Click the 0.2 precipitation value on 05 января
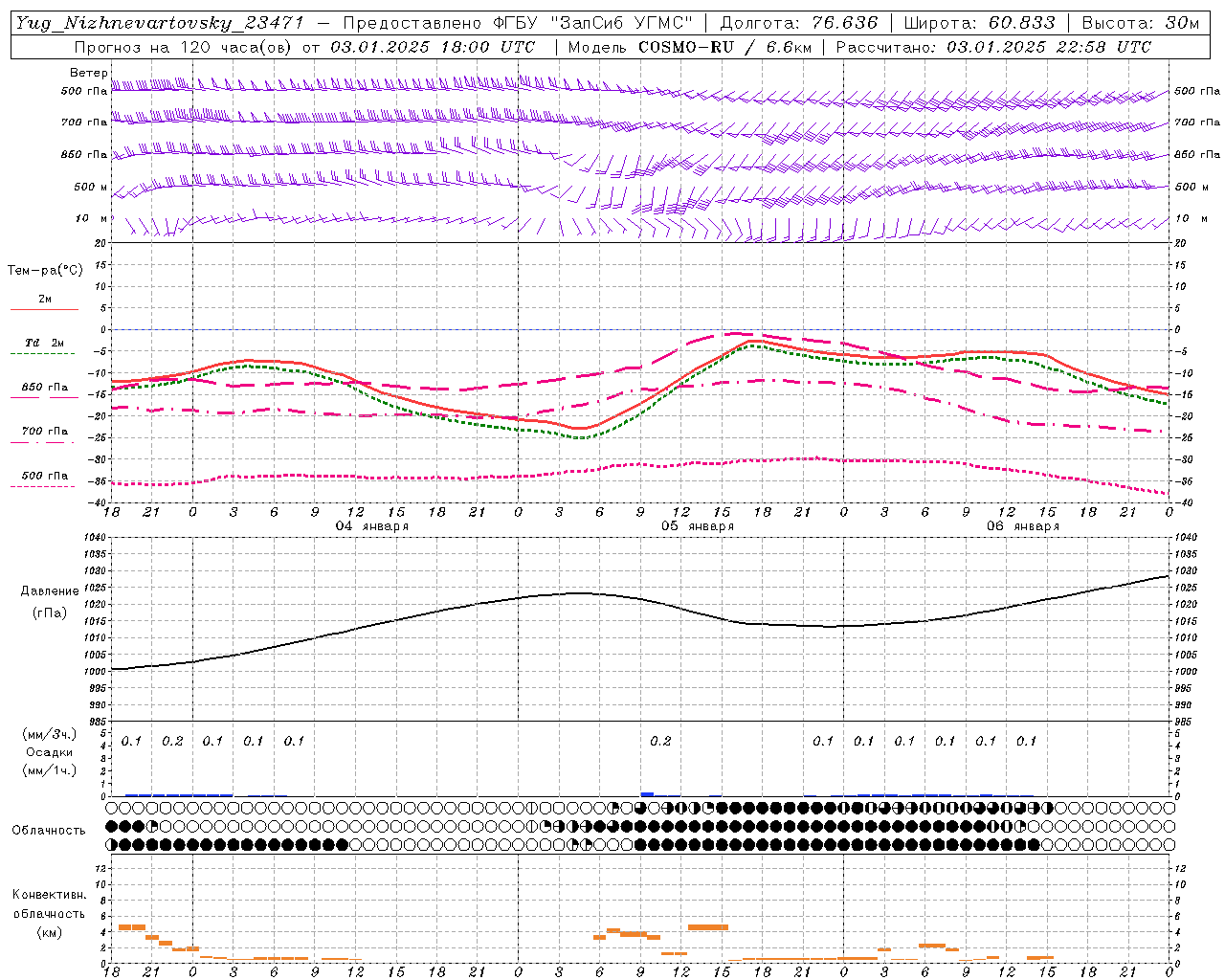Screen dimensions: 1225x980 pyautogui.click(x=660, y=741)
